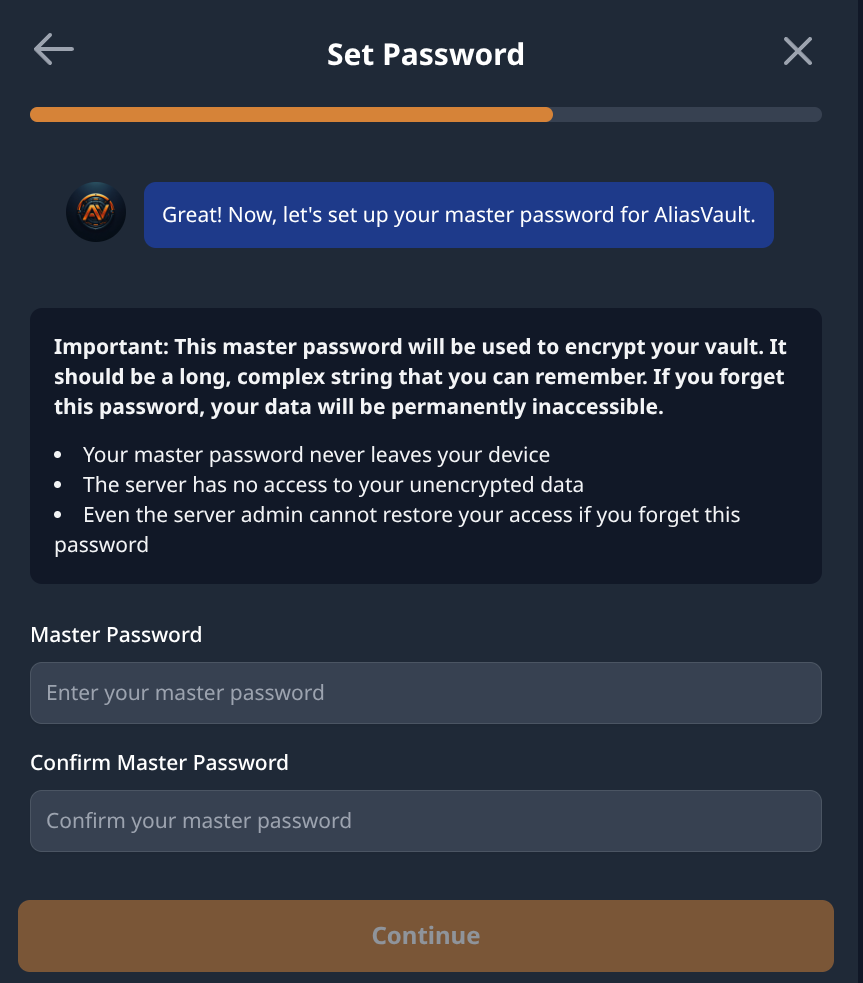Focus the Confirm Master Password input field
Screen dimensions: 863x983
425,821
